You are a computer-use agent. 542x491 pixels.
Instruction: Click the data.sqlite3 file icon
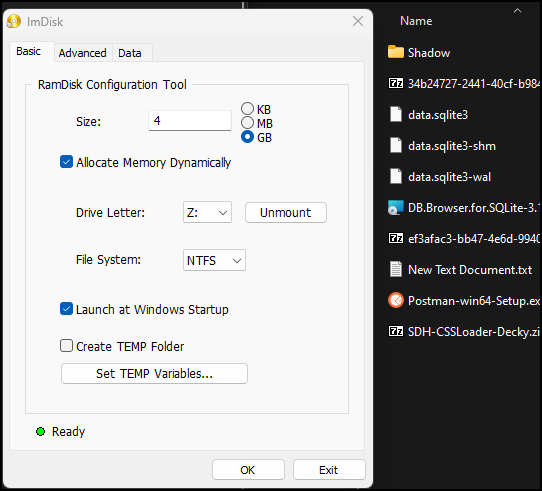395,114
